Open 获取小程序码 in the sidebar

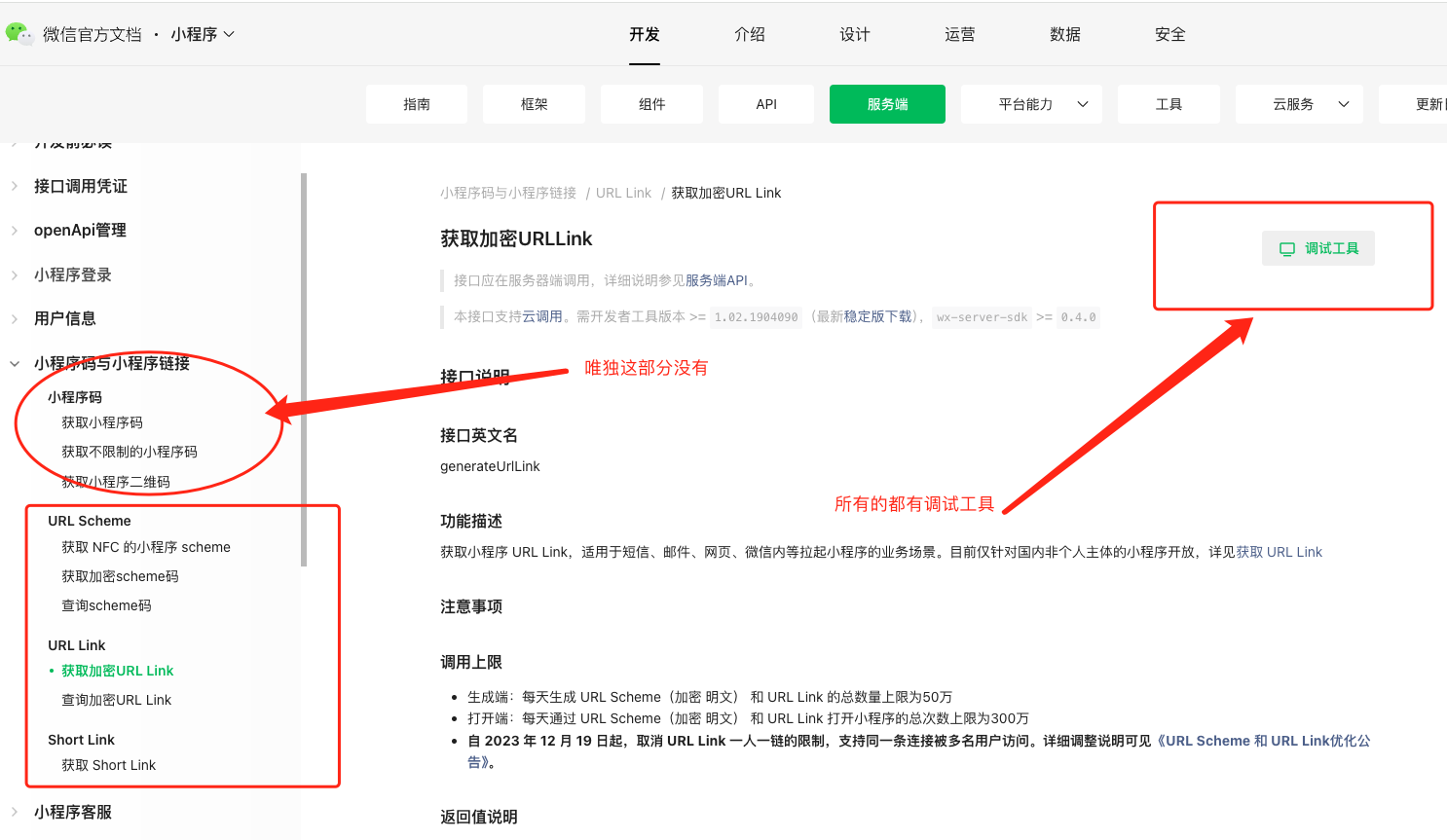click(x=102, y=422)
